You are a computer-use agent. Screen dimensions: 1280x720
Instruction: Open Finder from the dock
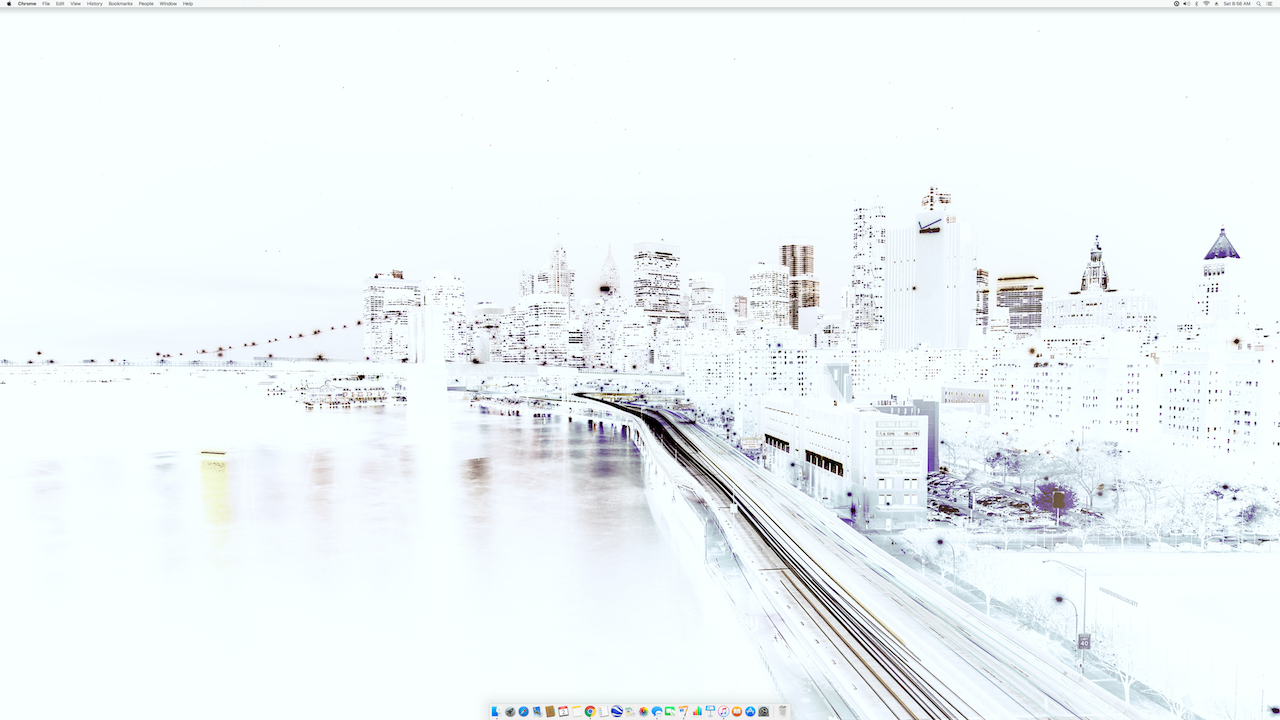[x=496, y=711]
